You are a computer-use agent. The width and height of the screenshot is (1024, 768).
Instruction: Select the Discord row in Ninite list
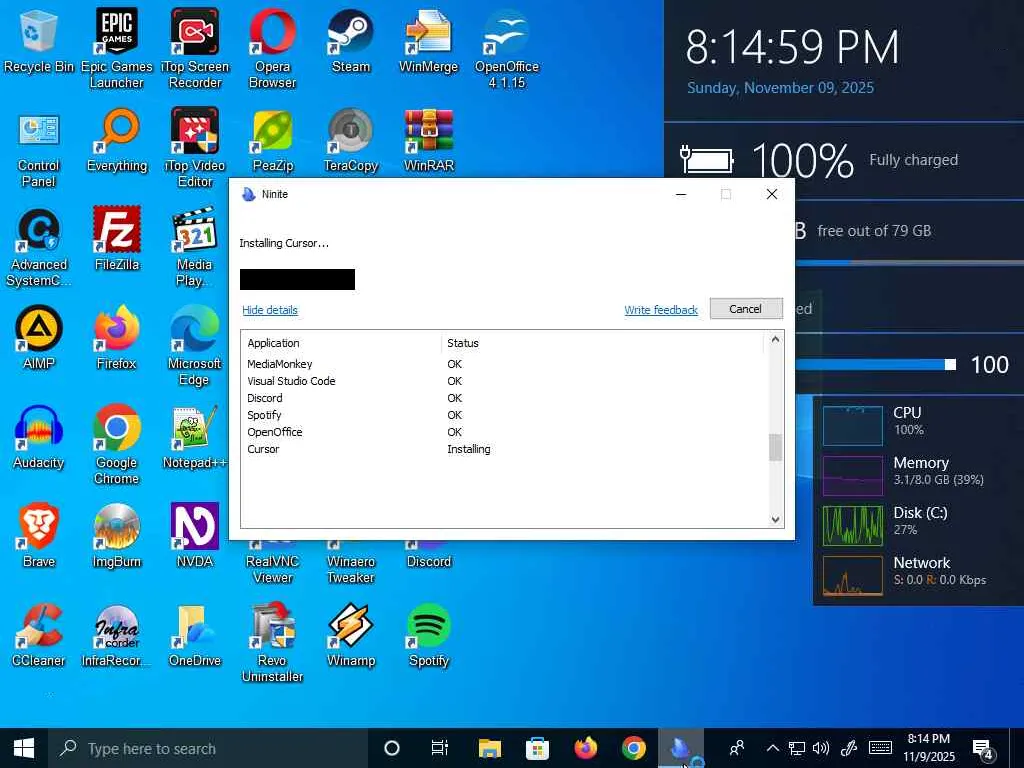[504, 398]
